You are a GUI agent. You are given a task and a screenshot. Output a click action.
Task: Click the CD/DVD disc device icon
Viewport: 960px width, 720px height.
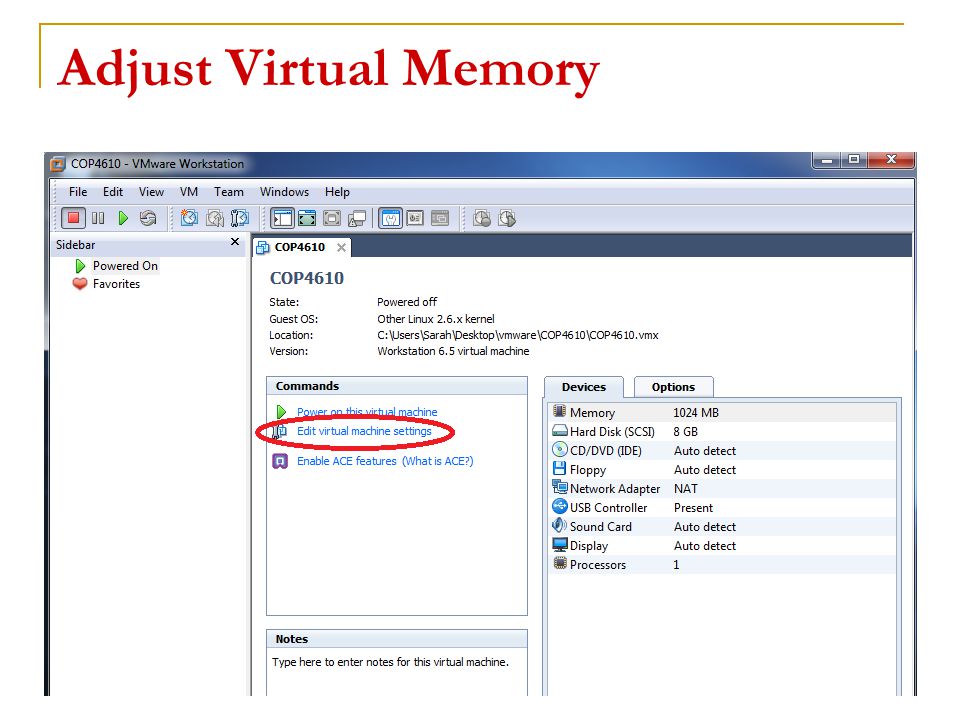560,449
